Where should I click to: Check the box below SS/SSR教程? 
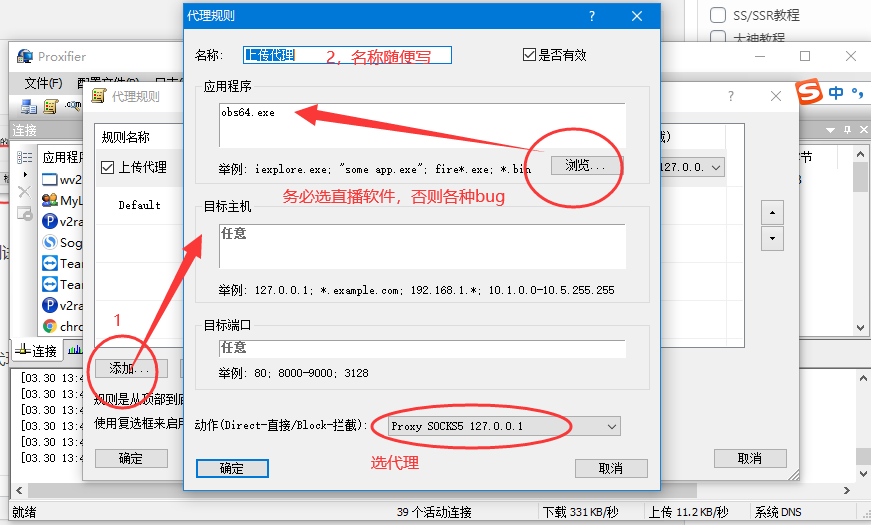pos(718,37)
